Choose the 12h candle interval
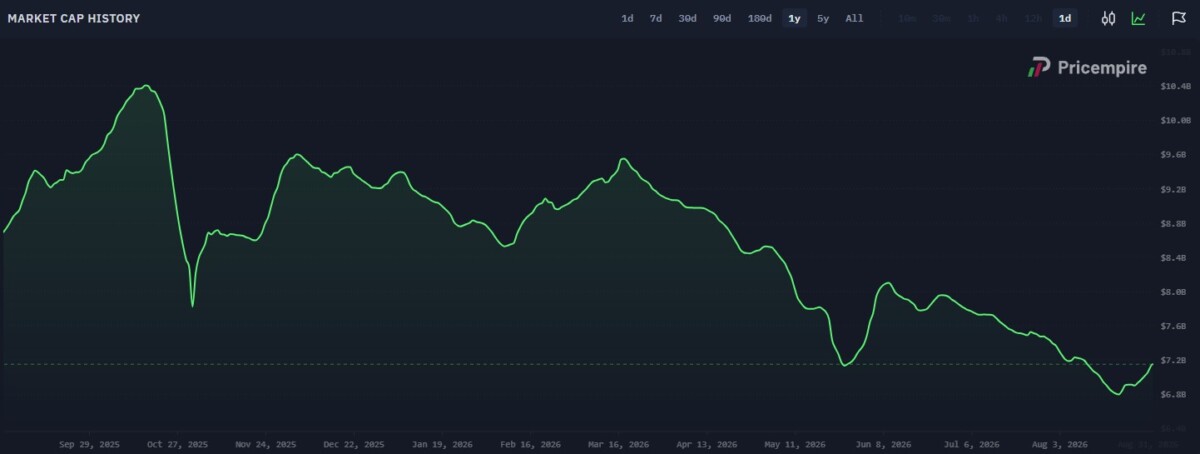This screenshot has width=1200, height=454. click(1033, 18)
